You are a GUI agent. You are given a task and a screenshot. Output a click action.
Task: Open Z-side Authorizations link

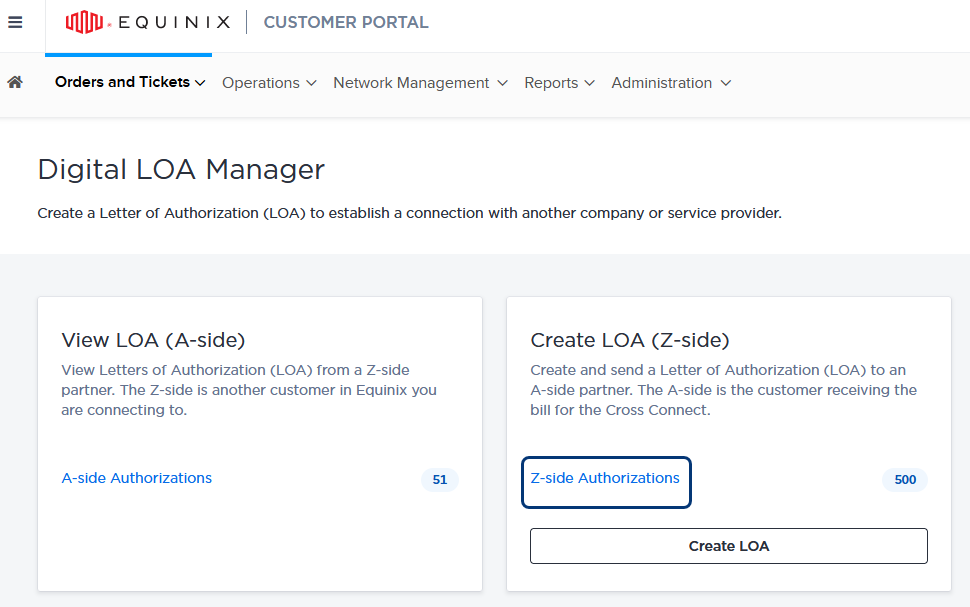tap(605, 478)
